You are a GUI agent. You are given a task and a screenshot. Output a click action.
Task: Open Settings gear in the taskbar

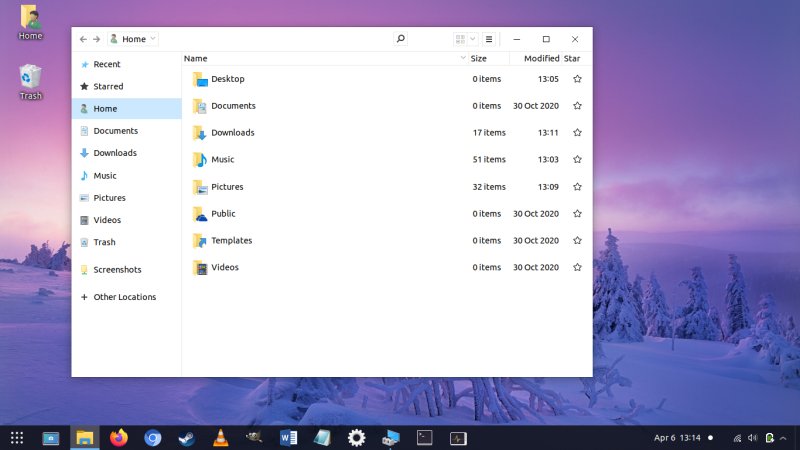tap(356, 438)
